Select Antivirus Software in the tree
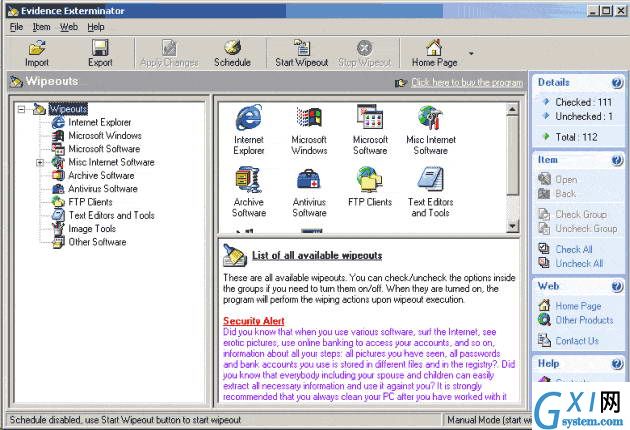Screen dimensions: 630x430 click(x=103, y=188)
